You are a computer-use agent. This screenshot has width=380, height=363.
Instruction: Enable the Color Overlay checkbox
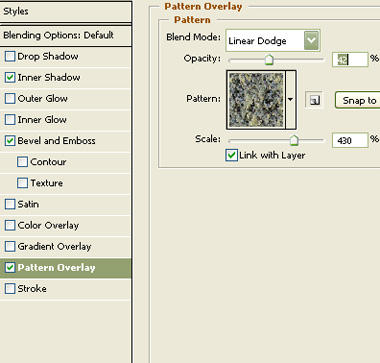(x=10, y=225)
